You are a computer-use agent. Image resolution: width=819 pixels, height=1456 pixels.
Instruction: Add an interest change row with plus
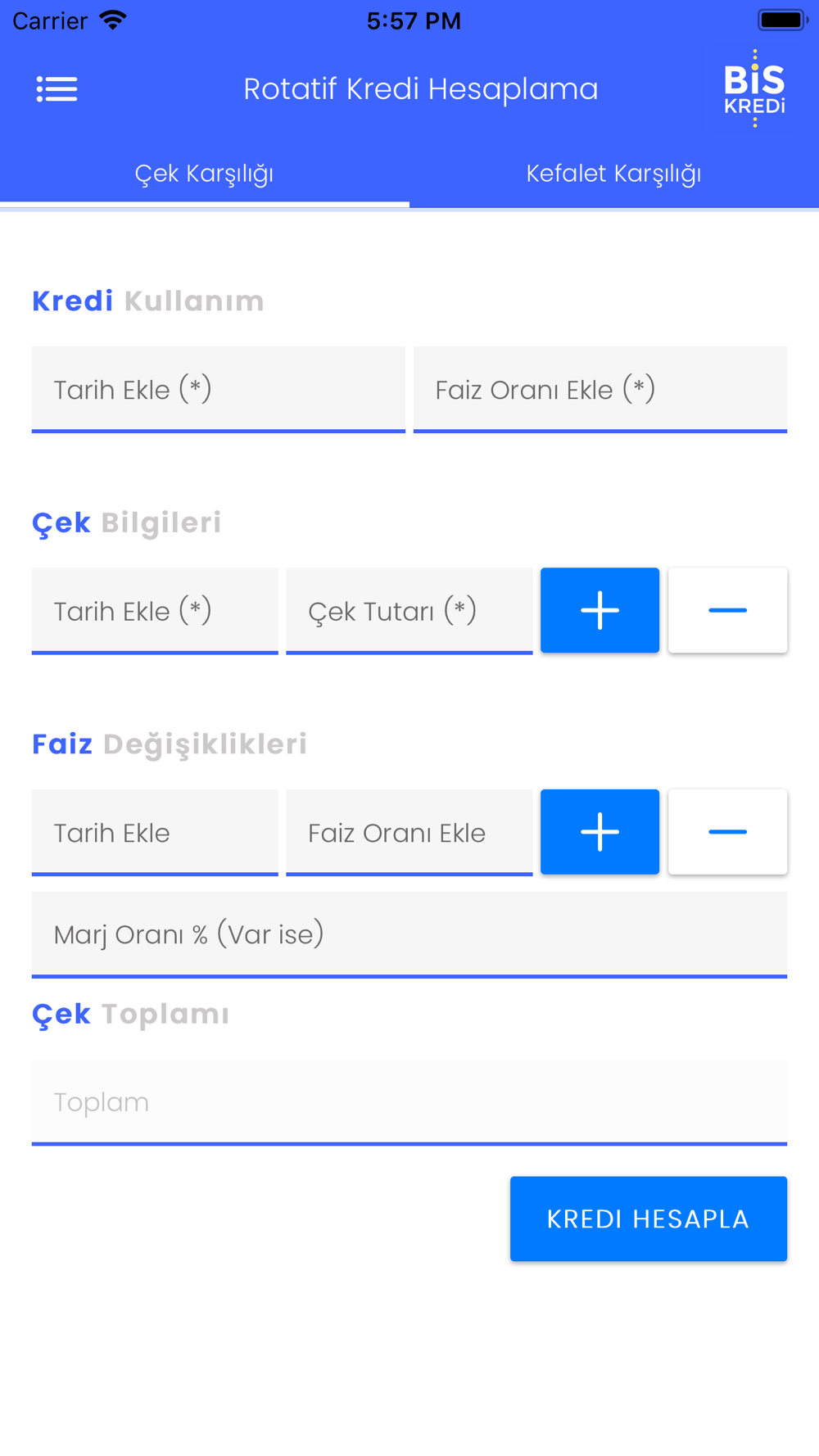[600, 832]
